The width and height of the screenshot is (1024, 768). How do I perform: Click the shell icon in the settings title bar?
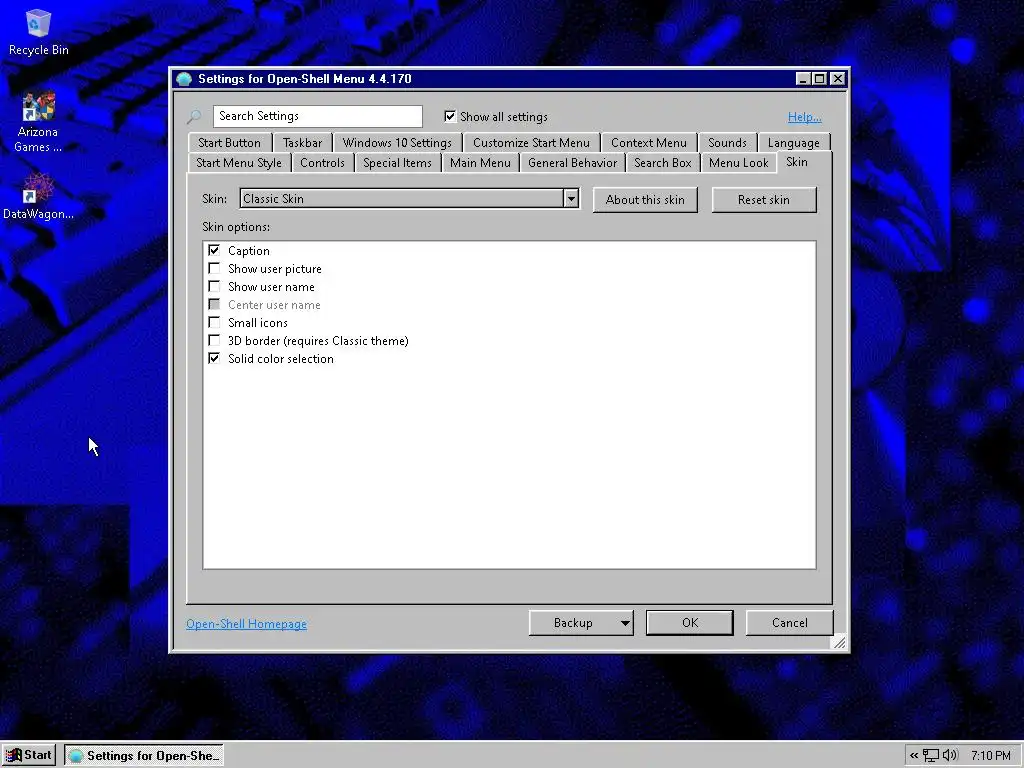pos(185,79)
